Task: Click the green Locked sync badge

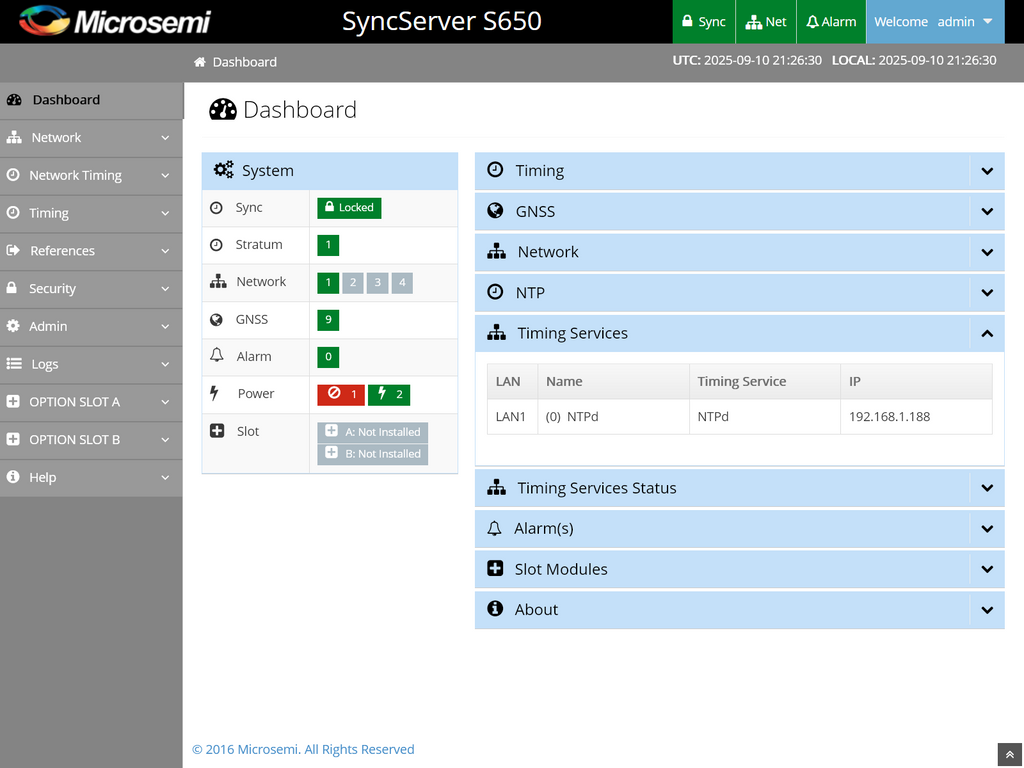Action: (349, 208)
